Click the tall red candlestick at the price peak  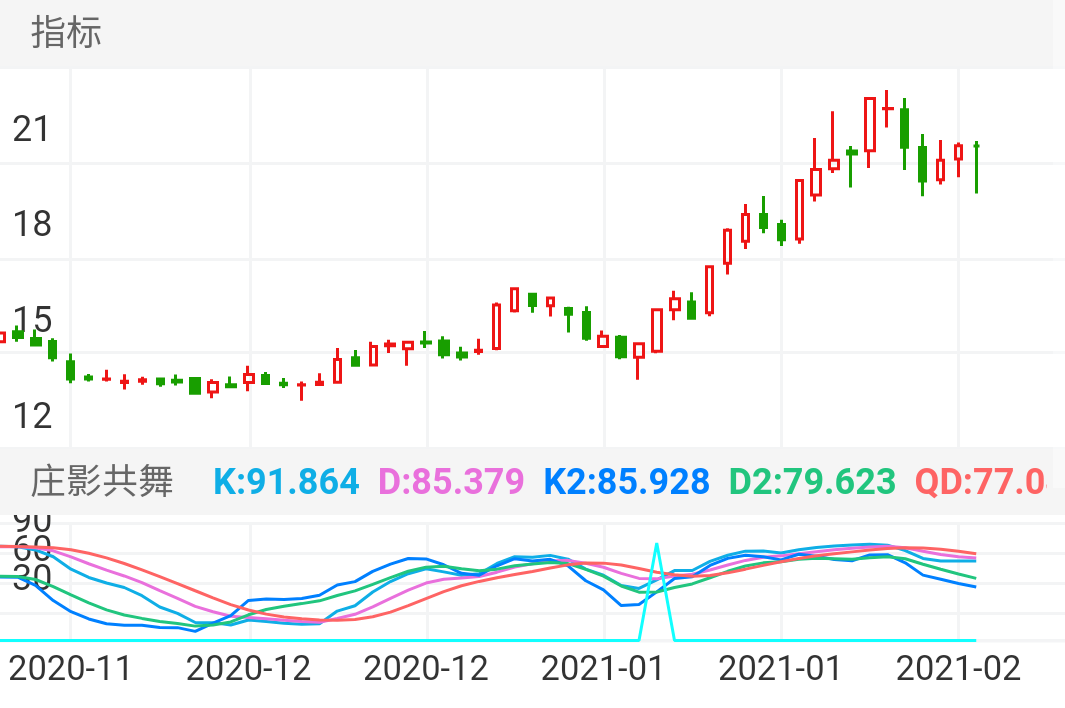870,124
